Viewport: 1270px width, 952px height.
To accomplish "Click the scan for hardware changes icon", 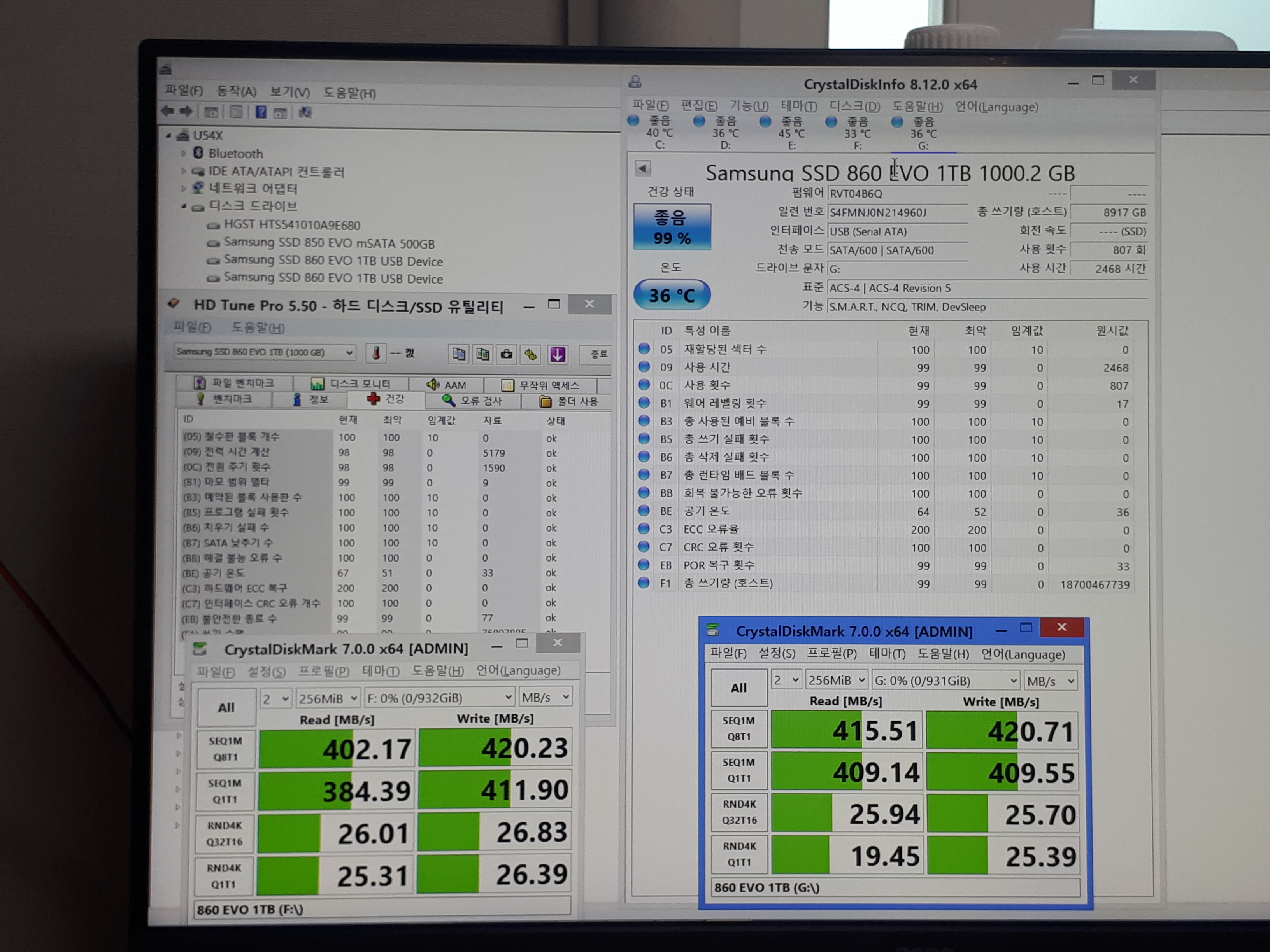I will tap(305, 112).
